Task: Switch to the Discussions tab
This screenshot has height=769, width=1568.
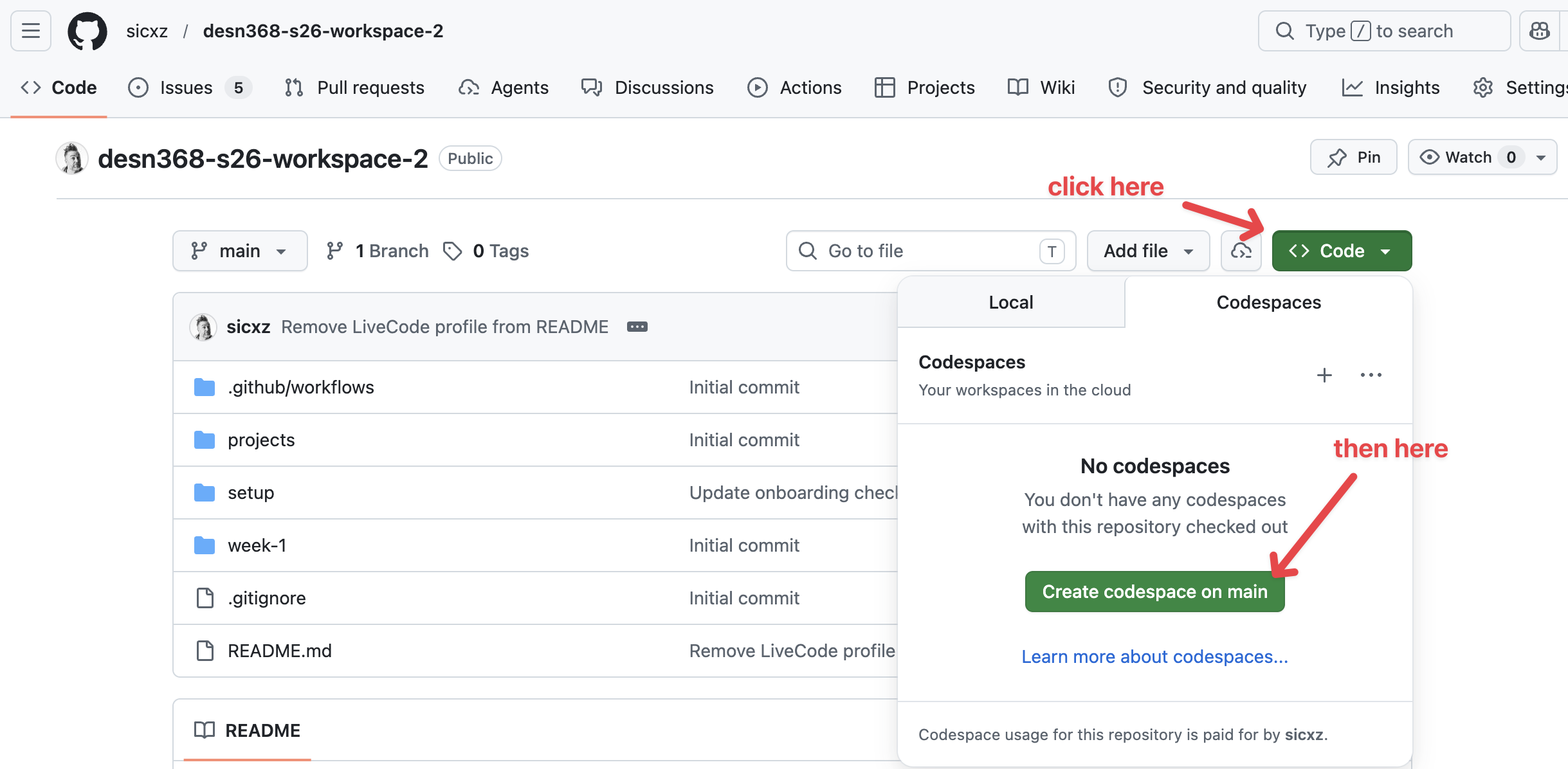Action: tap(647, 87)
